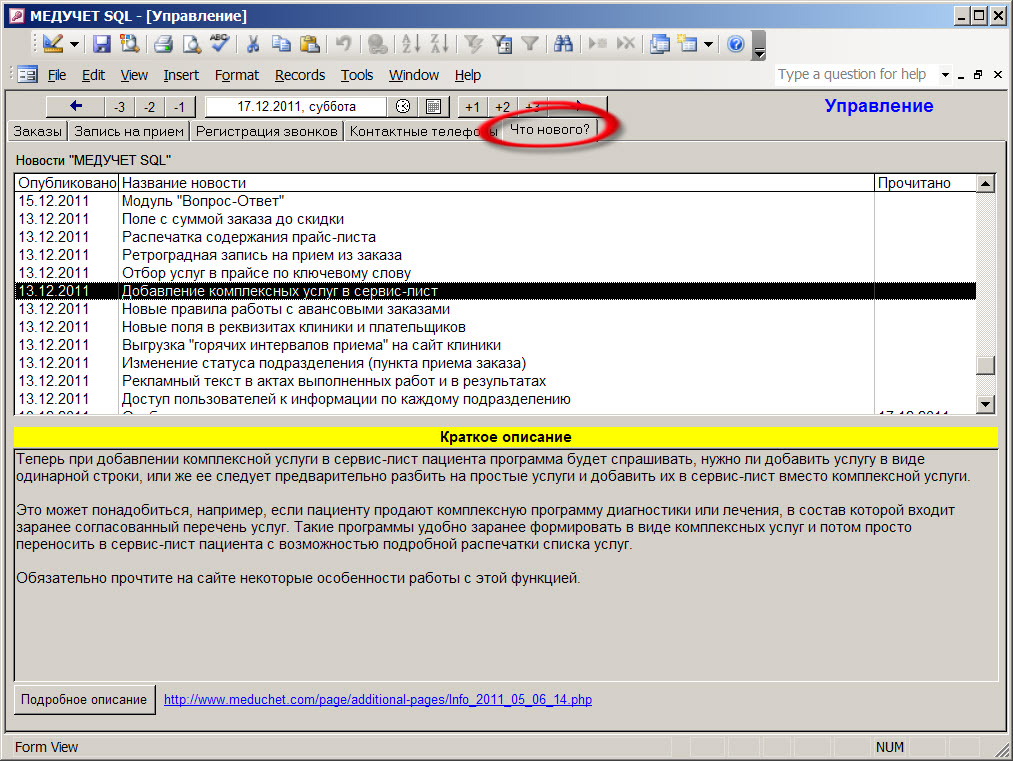Open the Records menu
Screen dimensions: 1013x761
click(300, 75)
